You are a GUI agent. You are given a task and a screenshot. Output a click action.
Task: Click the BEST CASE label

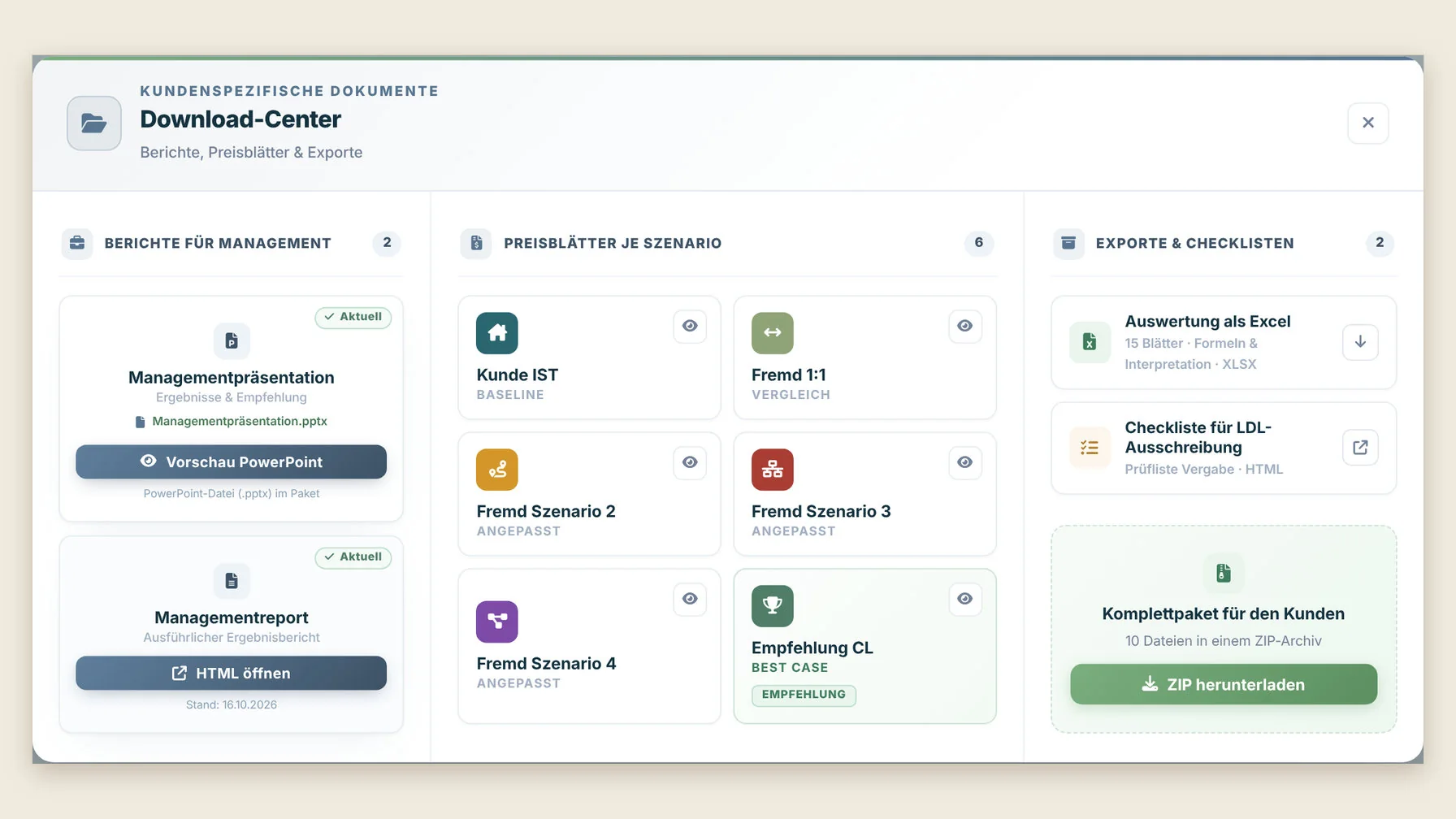coord(790,668)
